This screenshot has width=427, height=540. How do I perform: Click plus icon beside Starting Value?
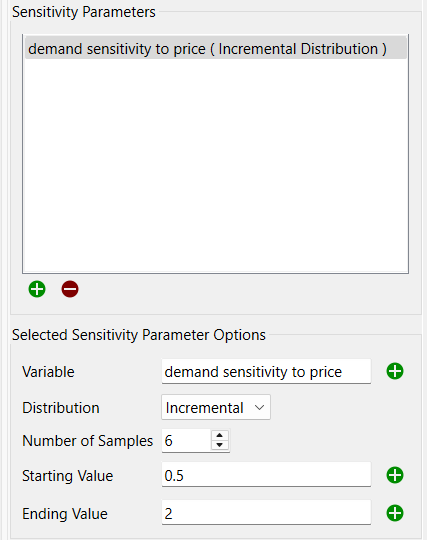tap(395, 475)
